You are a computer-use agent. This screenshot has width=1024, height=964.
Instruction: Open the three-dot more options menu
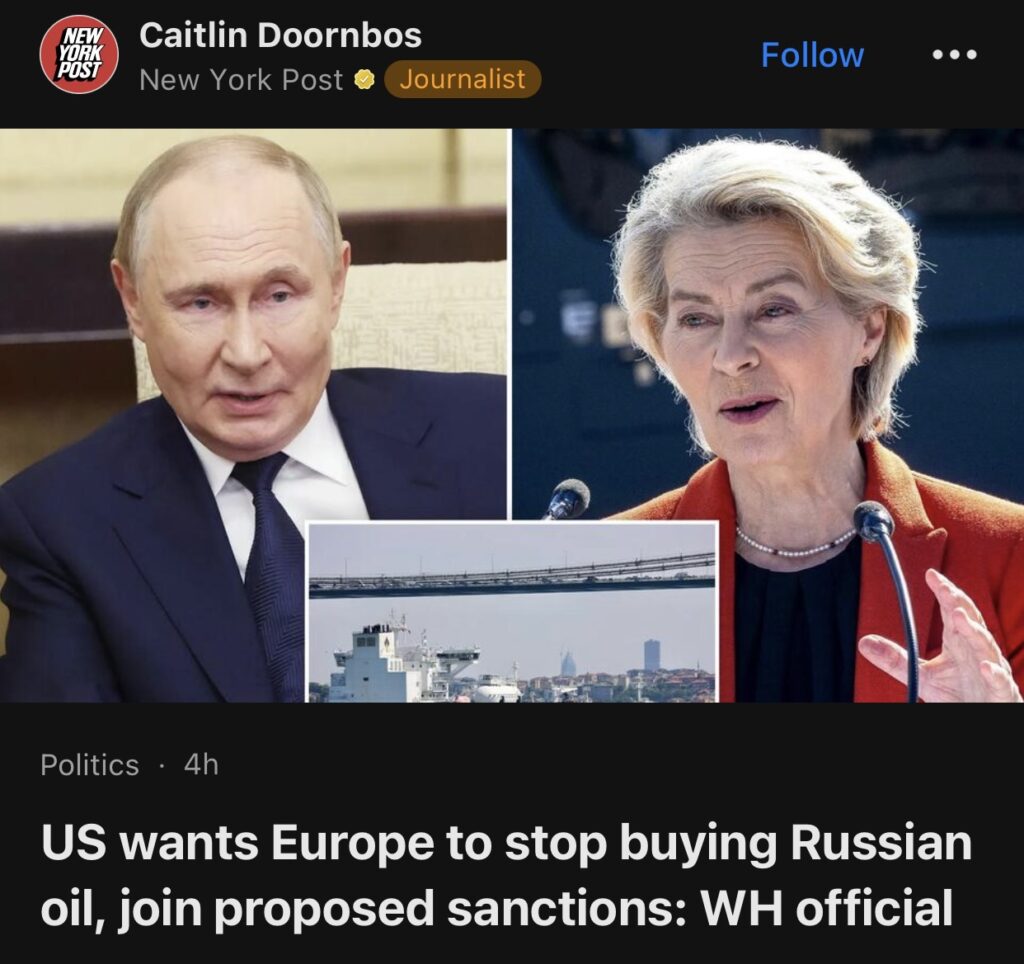(x=954, y=55)
